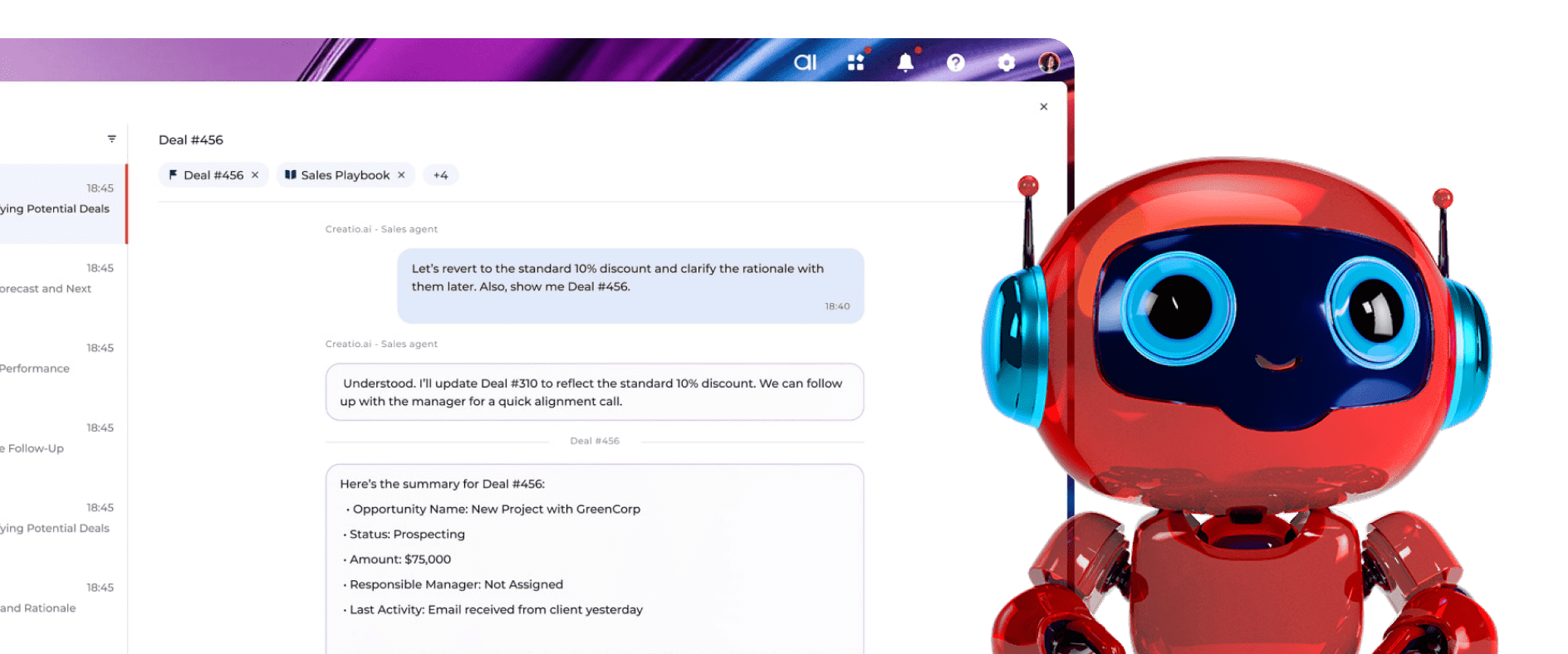
Task: Remove the Deal #456 context chip
Action: coord(255,175)
